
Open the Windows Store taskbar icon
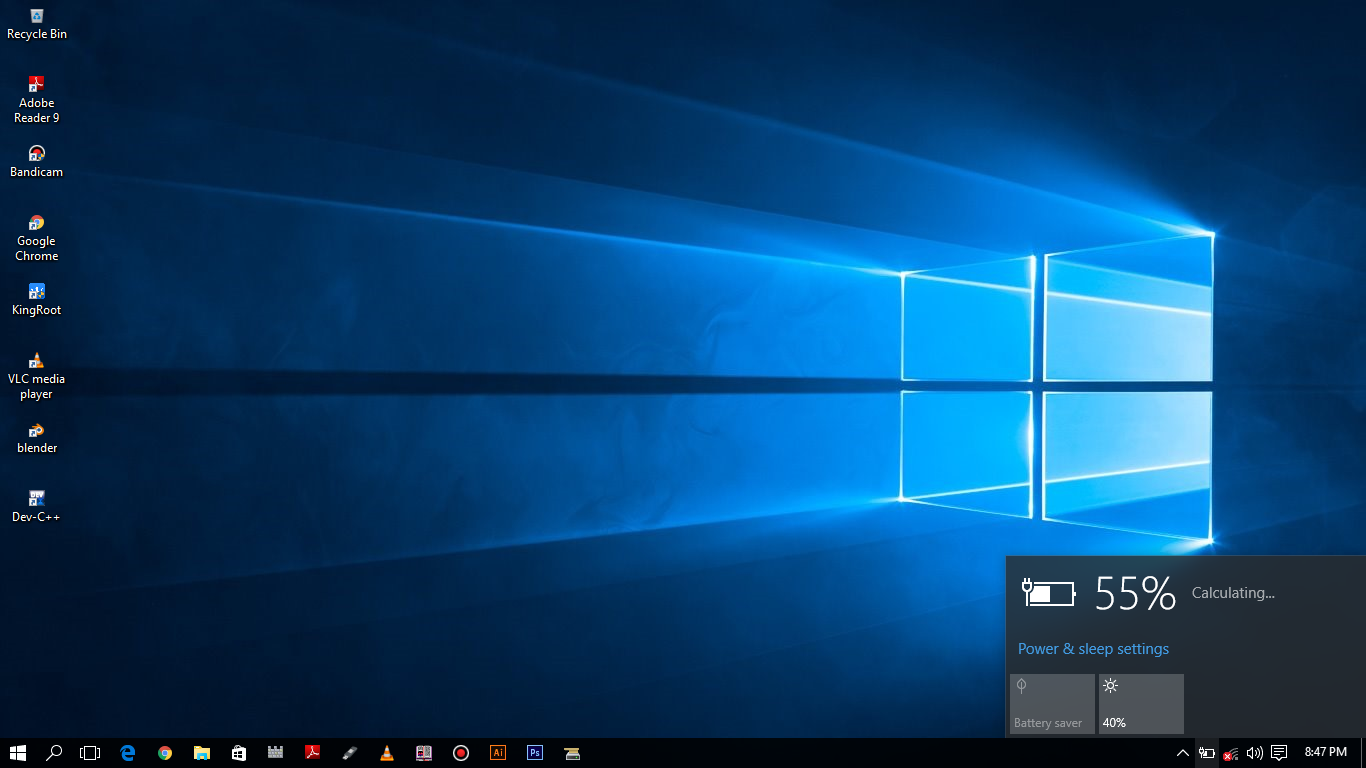(x=239, y=753)
